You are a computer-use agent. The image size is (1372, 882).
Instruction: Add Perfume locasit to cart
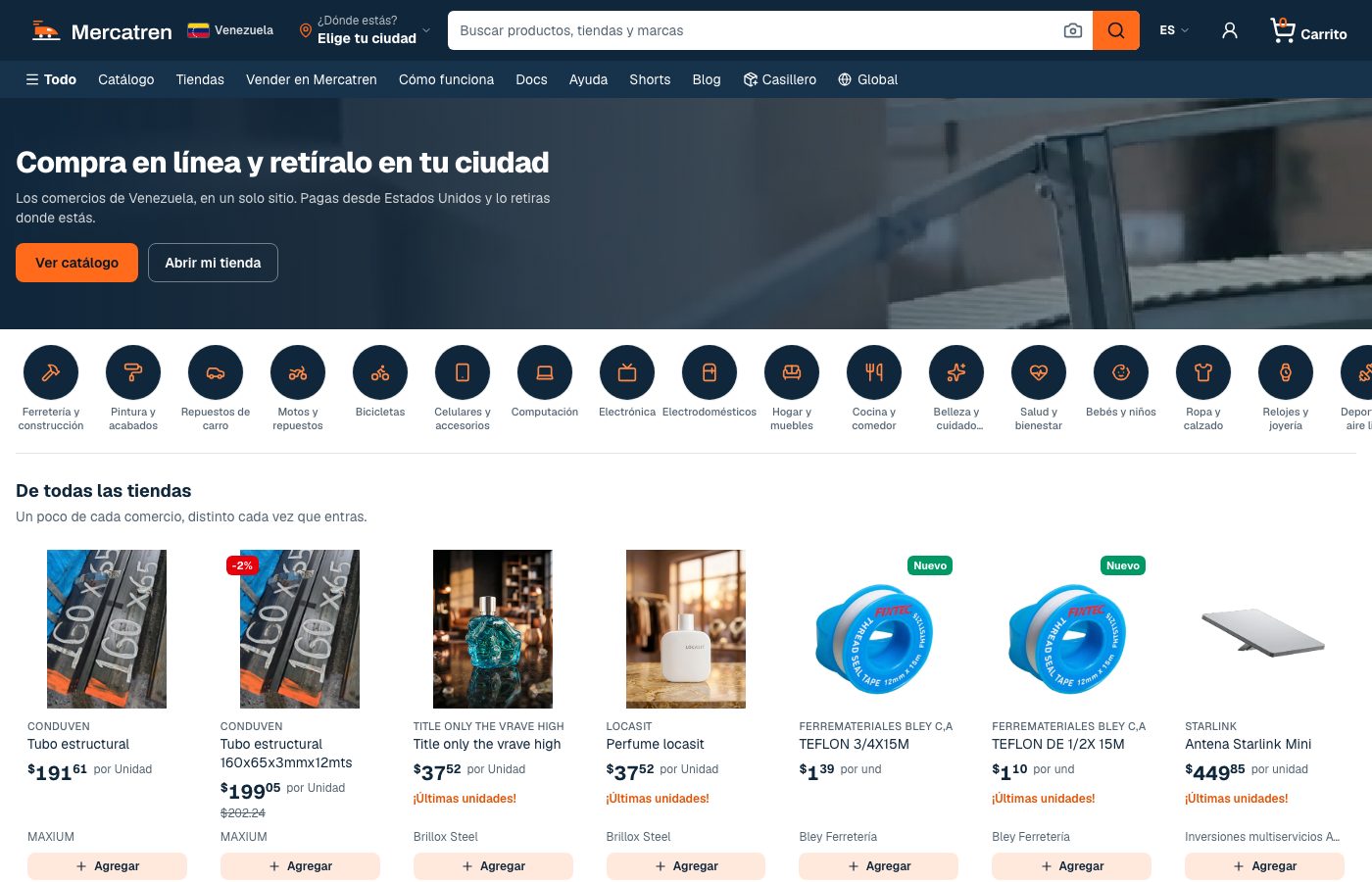pyautogui.click(x=686, y=866)
